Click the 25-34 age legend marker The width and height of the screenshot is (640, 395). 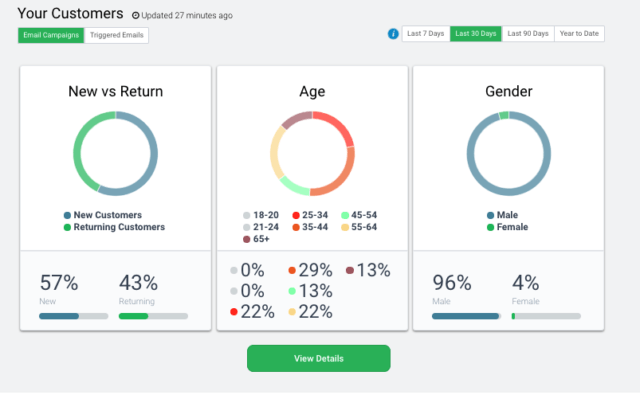coord(296,215)
